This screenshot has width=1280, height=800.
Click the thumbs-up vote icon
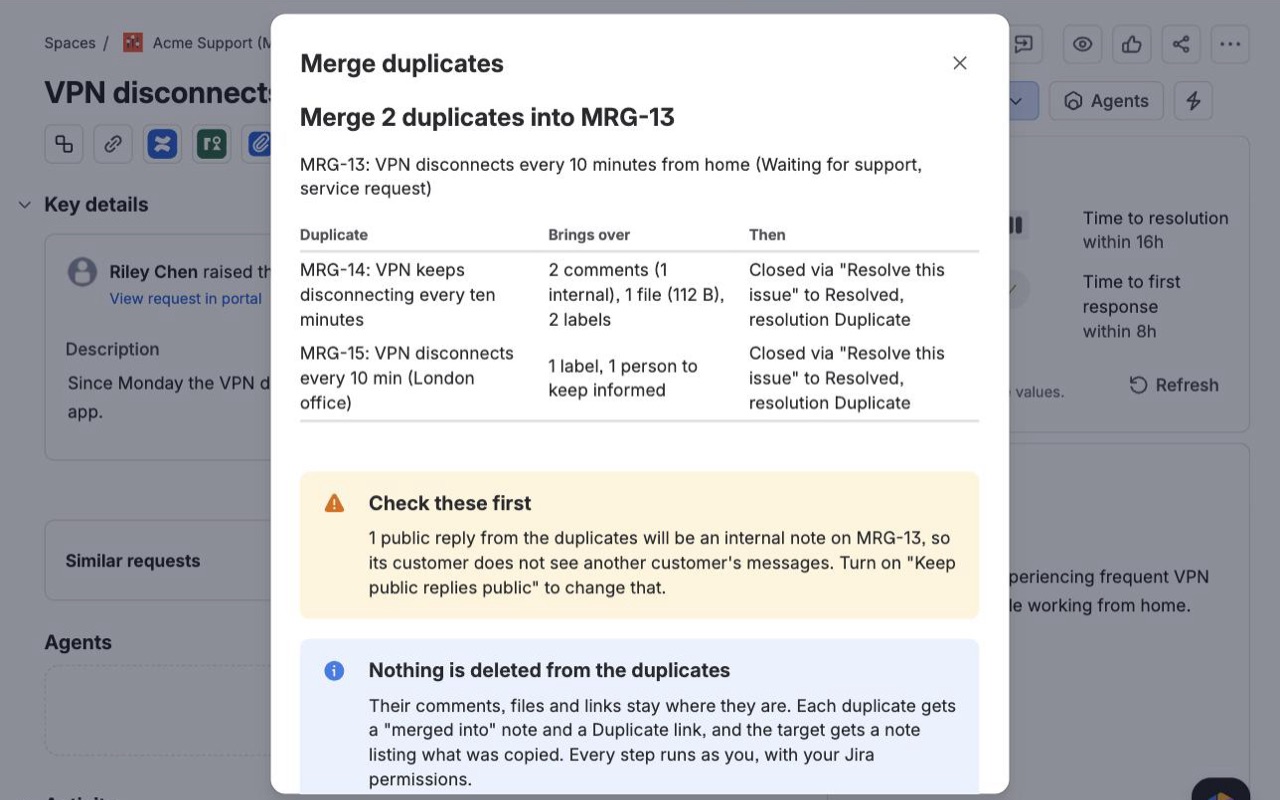(x=1132, y=44)
